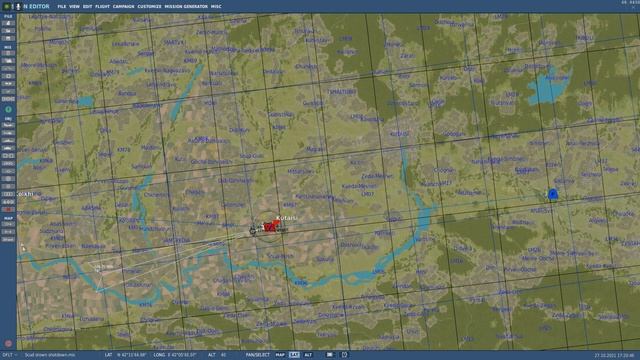
Task: Click the rectangle icon next to ALT toggle
Action: (330, 355)
